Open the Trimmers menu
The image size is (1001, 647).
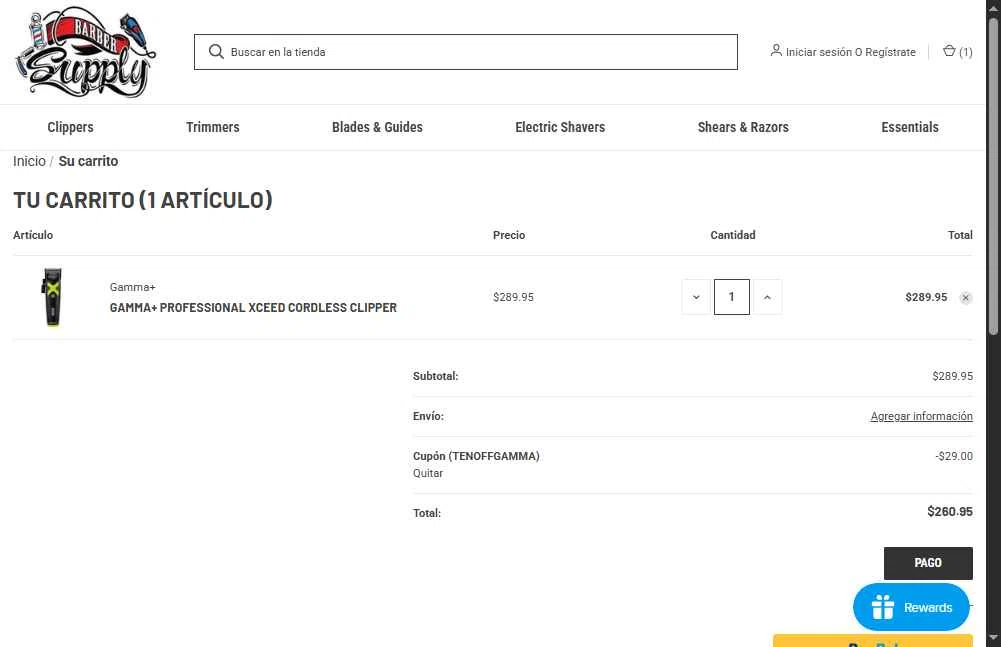213,127
